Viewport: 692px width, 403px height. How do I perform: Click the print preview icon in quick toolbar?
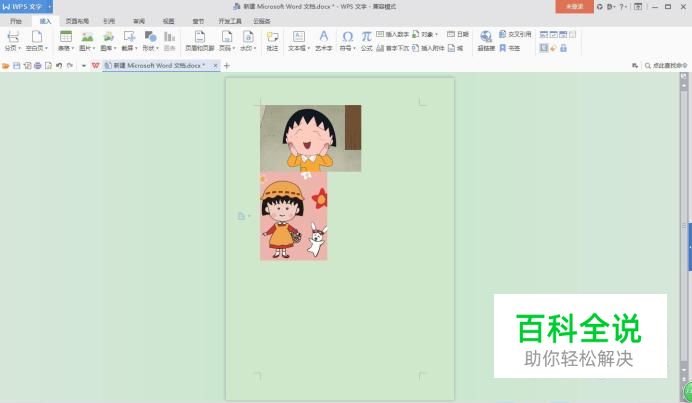point(49,66)
